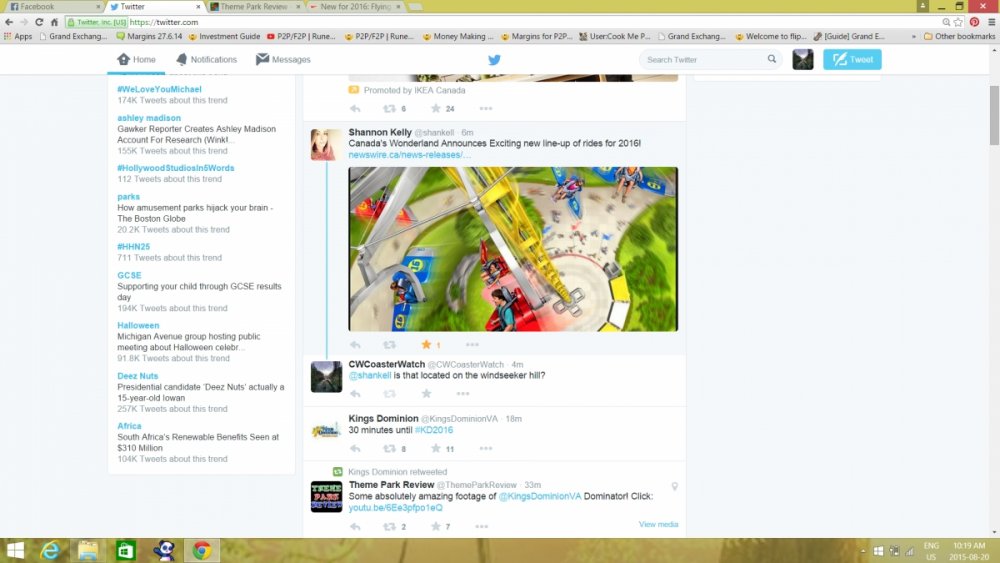1000x563 pixels.
Task: Open newswire.ca link in Shannon Kelly's tweet
Action: point(409,155)
